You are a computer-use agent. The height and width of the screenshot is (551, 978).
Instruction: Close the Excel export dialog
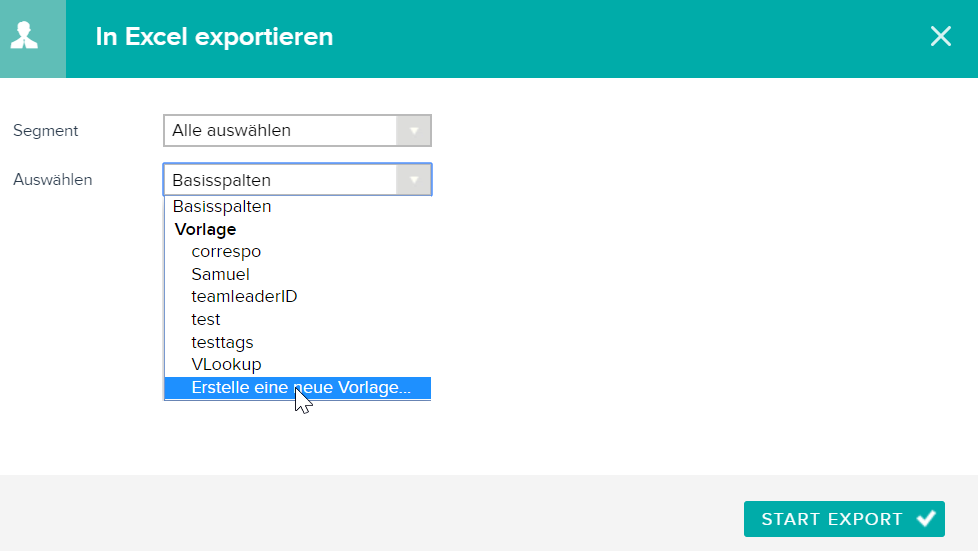tap(941, 36)
